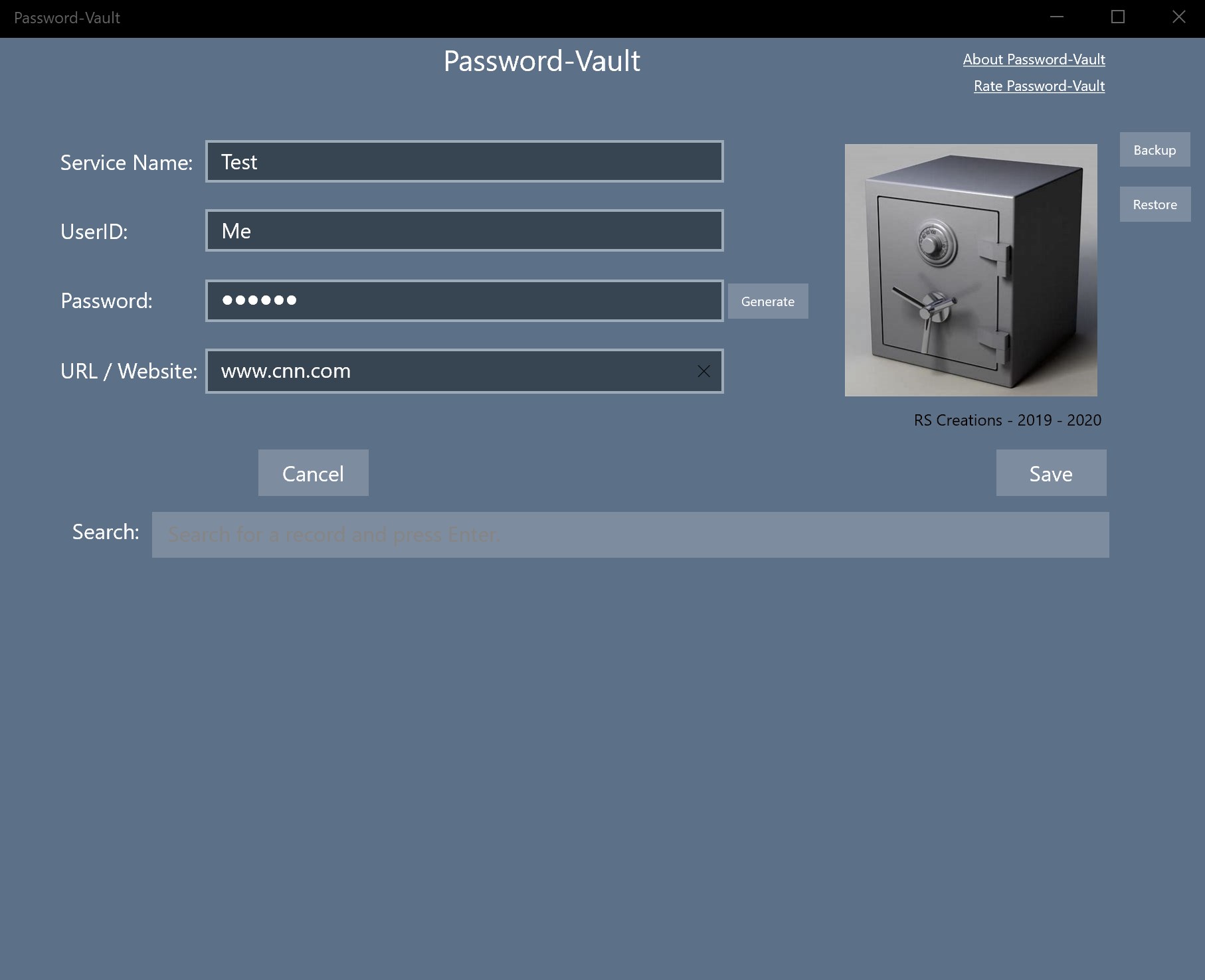
Task: Clear the URL field with X icon
Action: tap(703, 371)
